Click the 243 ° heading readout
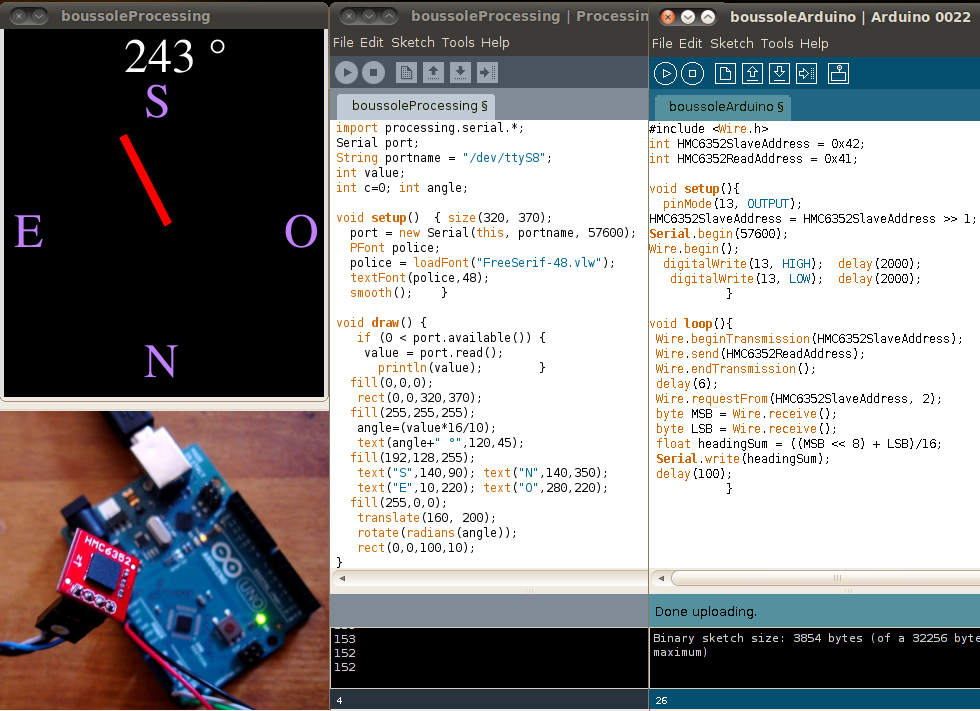The width and height of the screenshot is (980, 711). [174, 56]
